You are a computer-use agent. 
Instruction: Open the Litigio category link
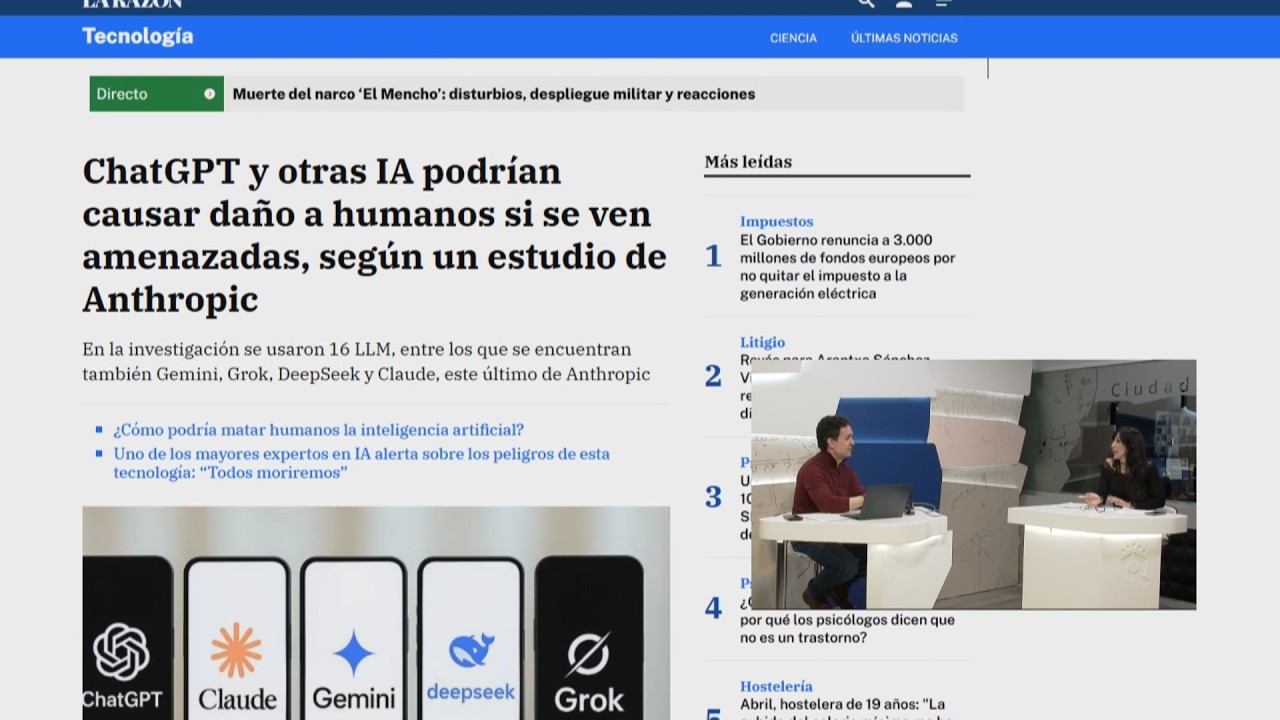click(x=762, y=342)
